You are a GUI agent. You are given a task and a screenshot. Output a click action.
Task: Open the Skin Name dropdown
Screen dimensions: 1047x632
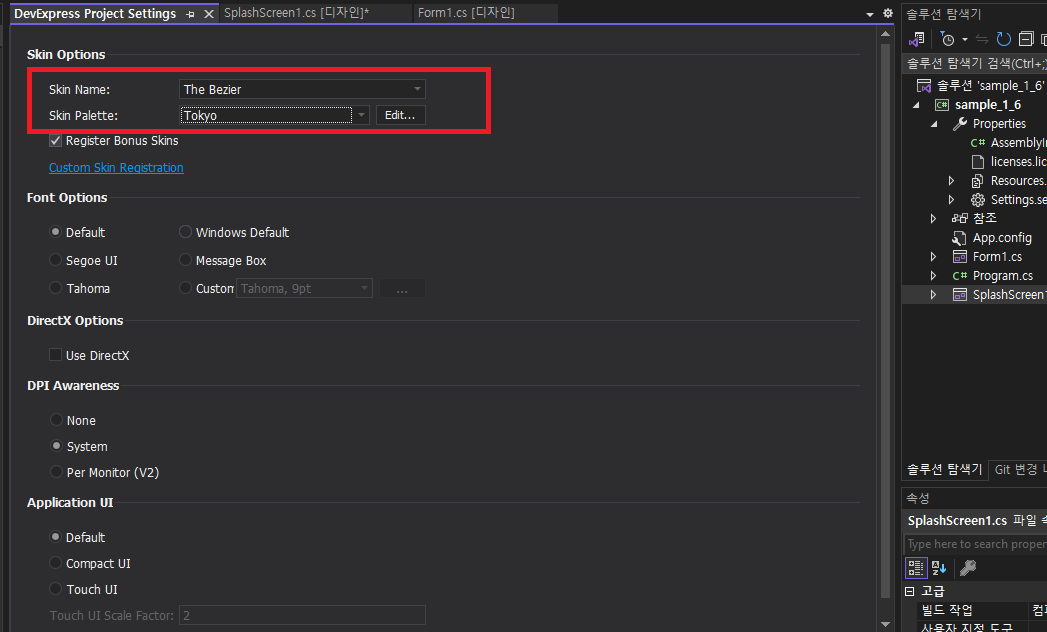tap(417, 89)
